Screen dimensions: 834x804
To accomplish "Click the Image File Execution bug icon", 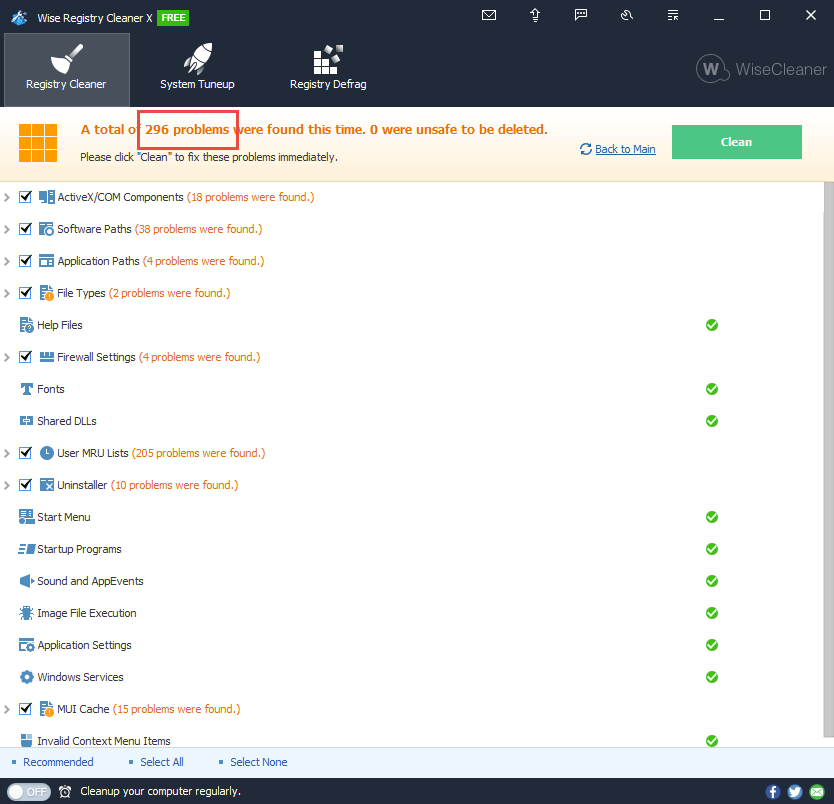I will point(26,613).
